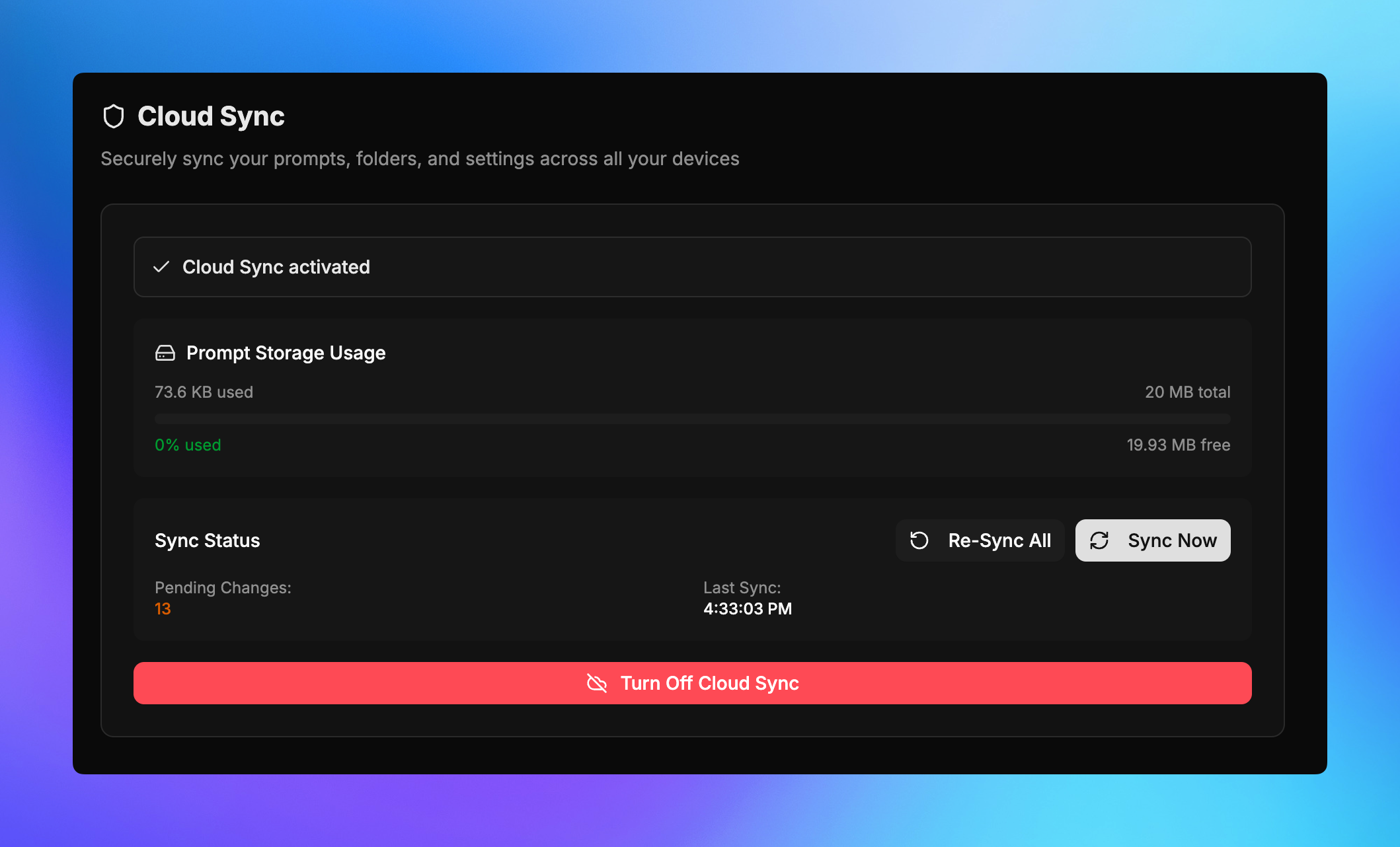Image resolution: width=1400 pixels, height=847 pixels.
Task: Click the hard drive icon for storage usage
Action: coord(165,353)
